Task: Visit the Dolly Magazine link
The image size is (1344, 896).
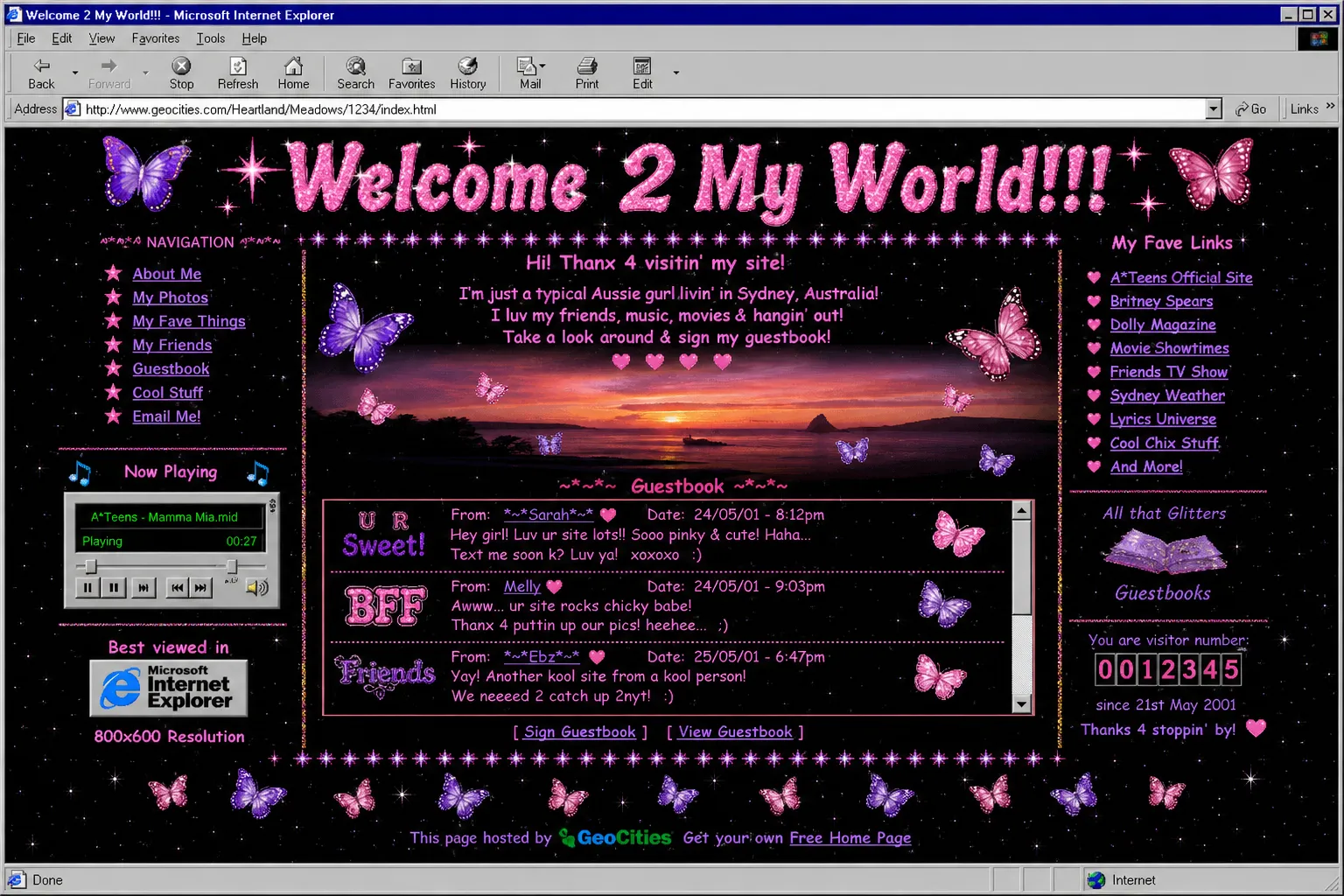Action: tap(1163, 325)
